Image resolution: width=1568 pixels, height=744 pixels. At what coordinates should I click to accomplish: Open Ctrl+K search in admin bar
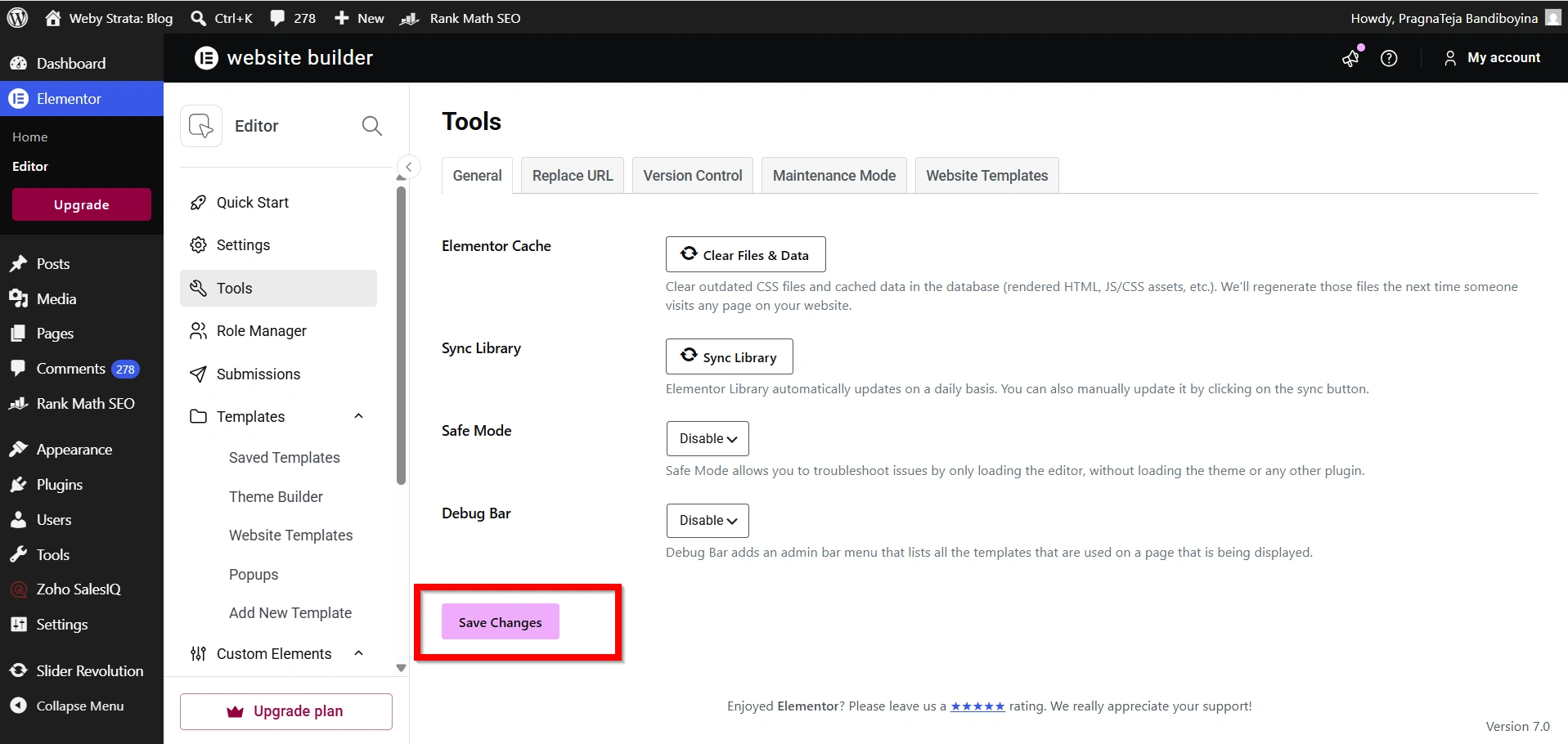222,18
